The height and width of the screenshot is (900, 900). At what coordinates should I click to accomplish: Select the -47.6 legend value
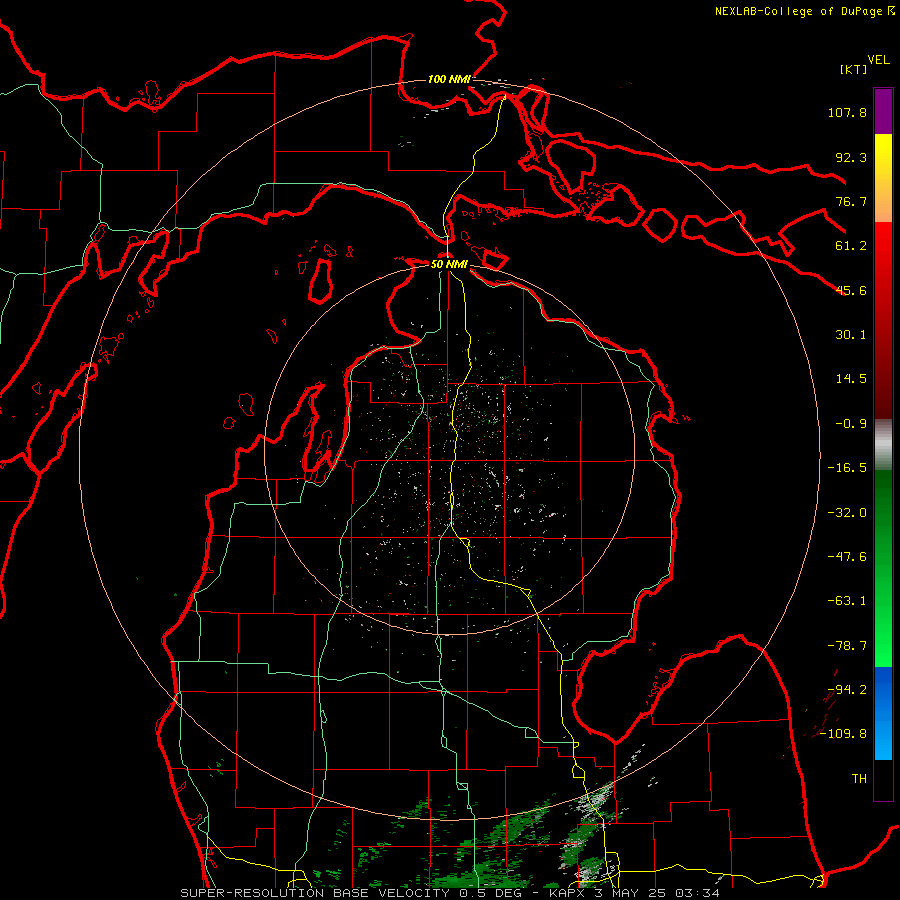point(847,557)
